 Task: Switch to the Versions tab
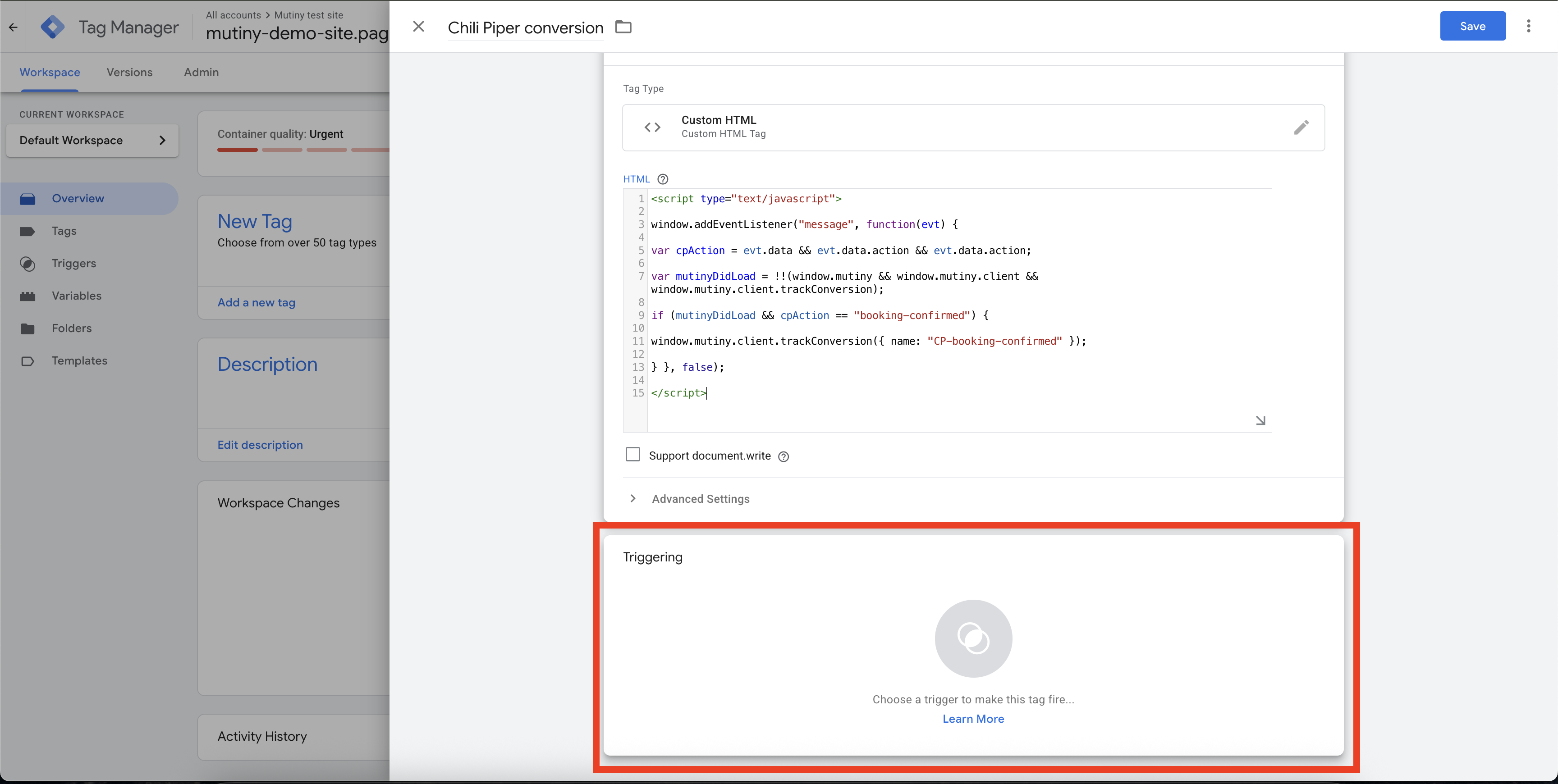tap(129, 72)
